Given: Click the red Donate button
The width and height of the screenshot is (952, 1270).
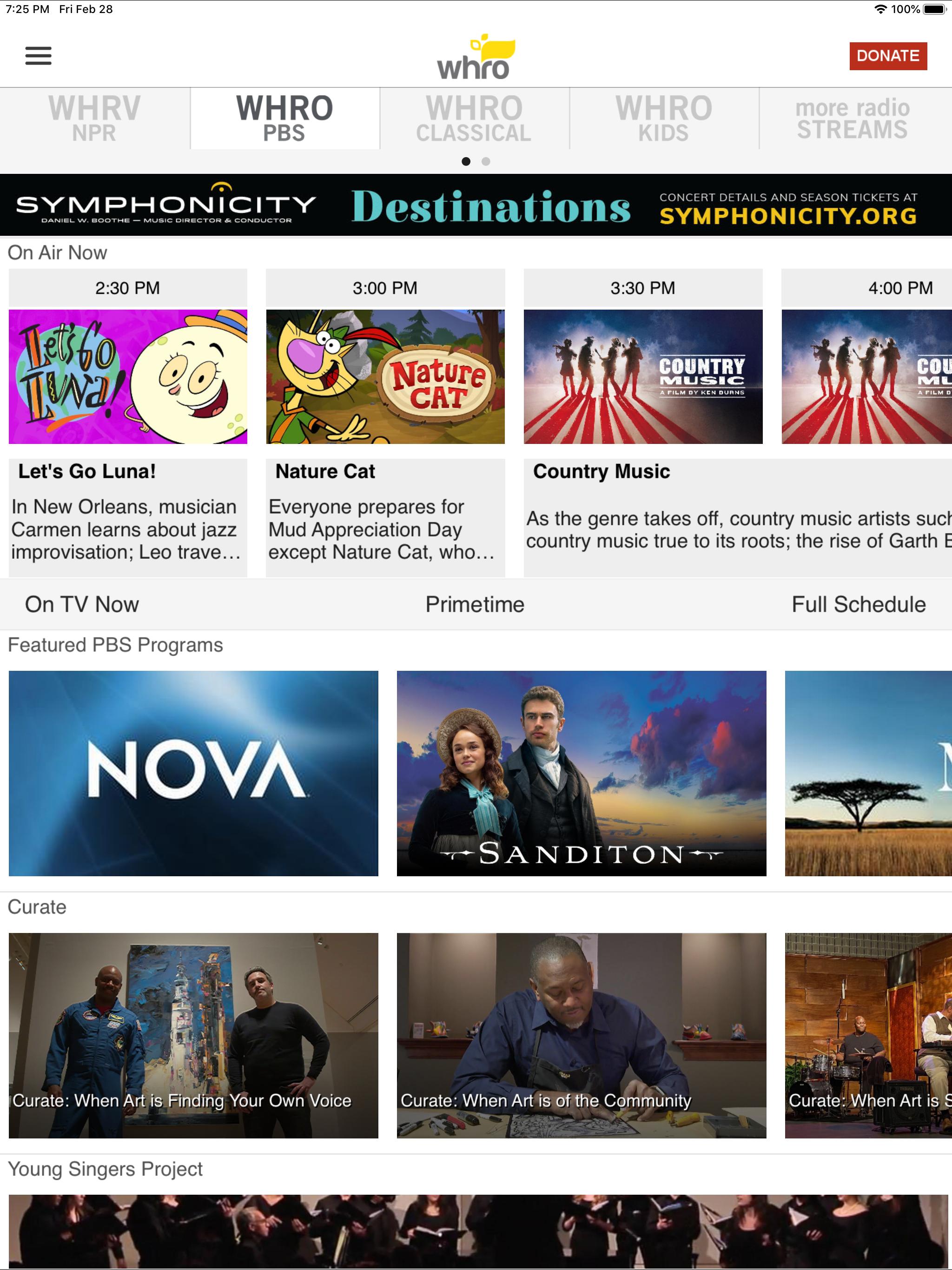Looking at the screenshot, I should pos(888,56).
